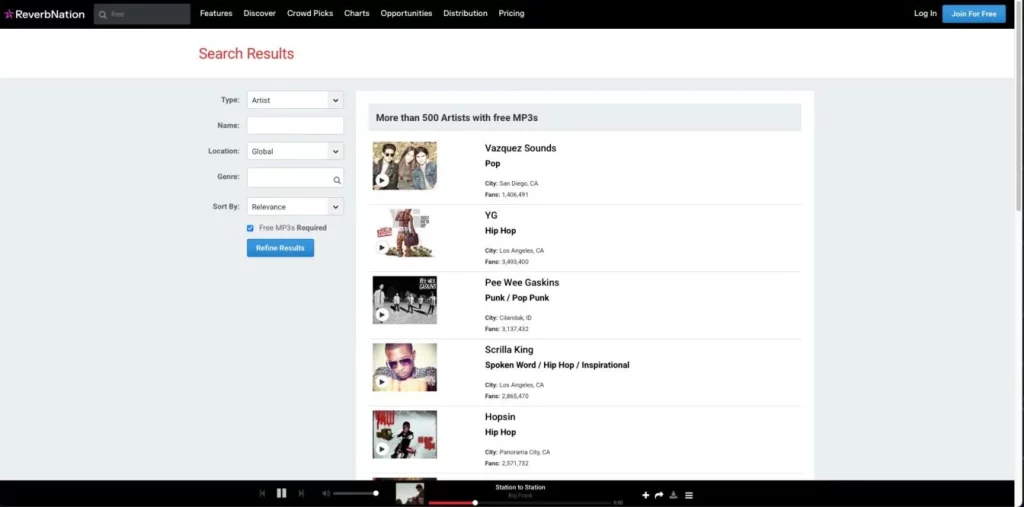Click the search magnifier icon in top bar

(x=103, y=14)
